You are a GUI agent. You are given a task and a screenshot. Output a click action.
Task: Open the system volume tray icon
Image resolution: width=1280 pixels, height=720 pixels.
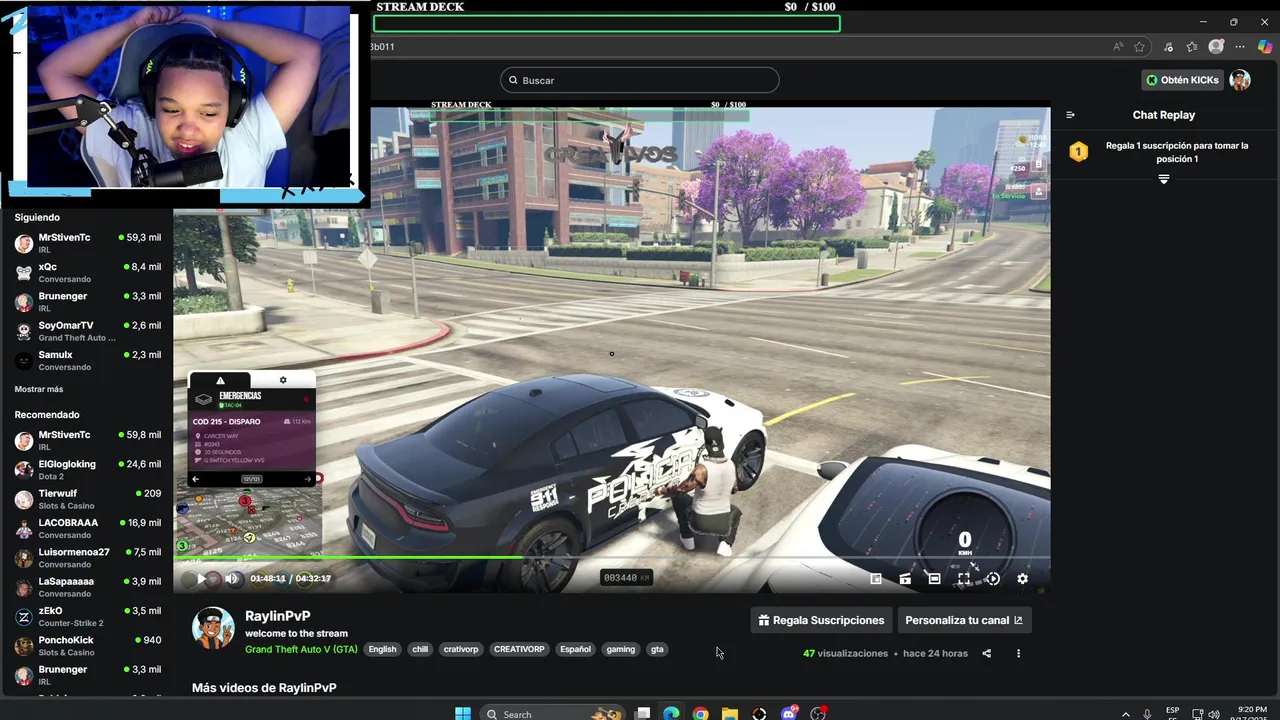[1214, 713]
